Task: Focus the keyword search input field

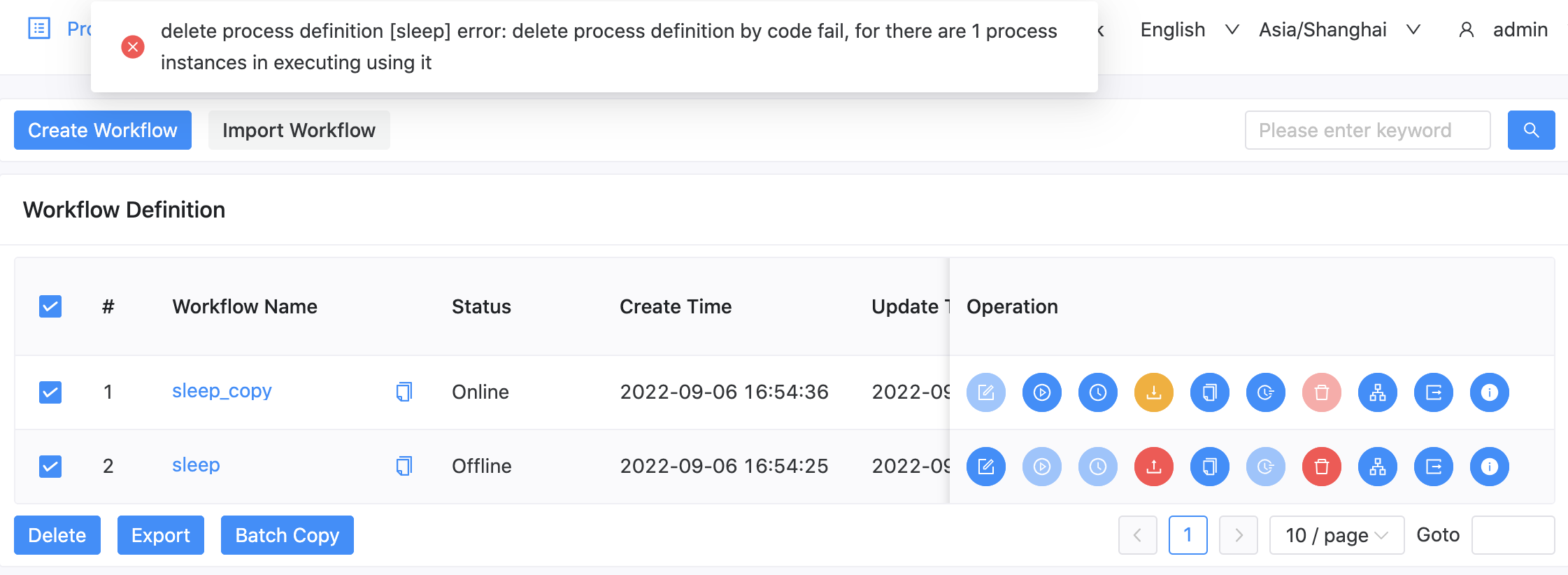Action: pyautogui.click(x=1367, y=130)
